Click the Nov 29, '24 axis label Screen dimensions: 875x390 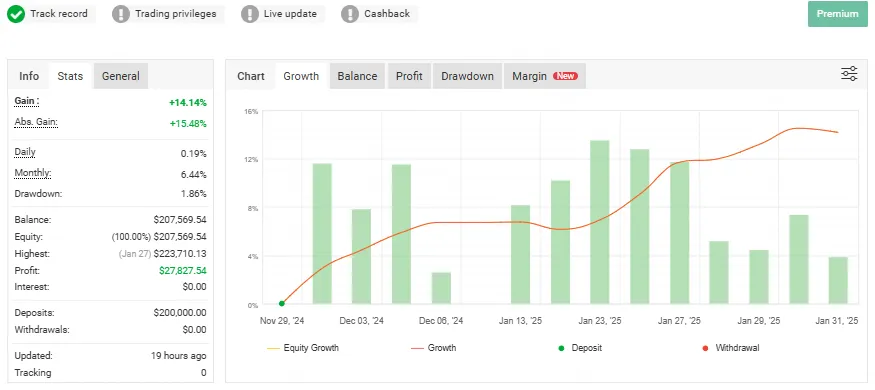(282, 321)
